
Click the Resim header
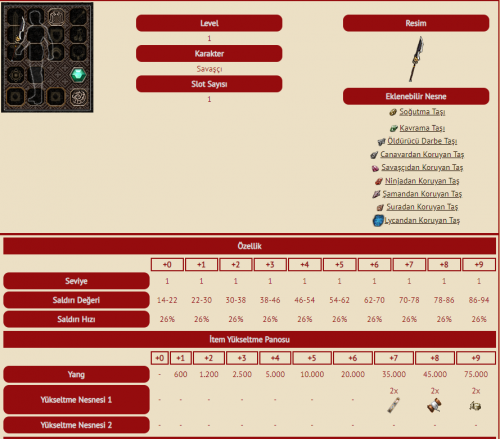(416, 23)
